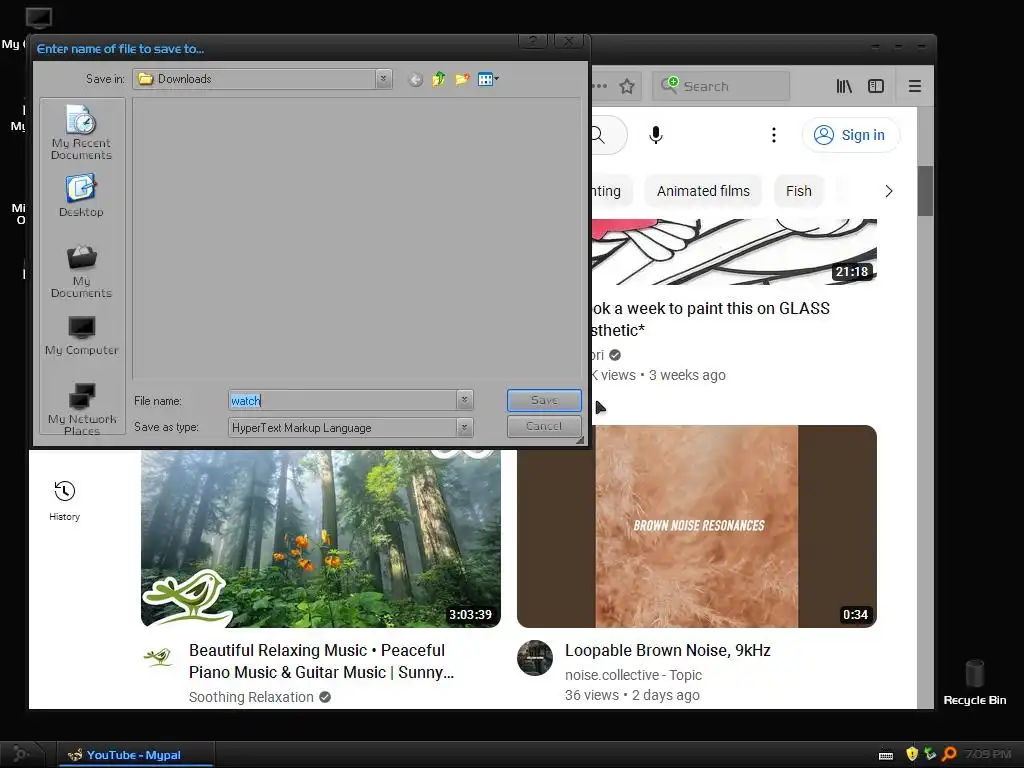Expand the File name dropdown arrow

tap(464, 400)
